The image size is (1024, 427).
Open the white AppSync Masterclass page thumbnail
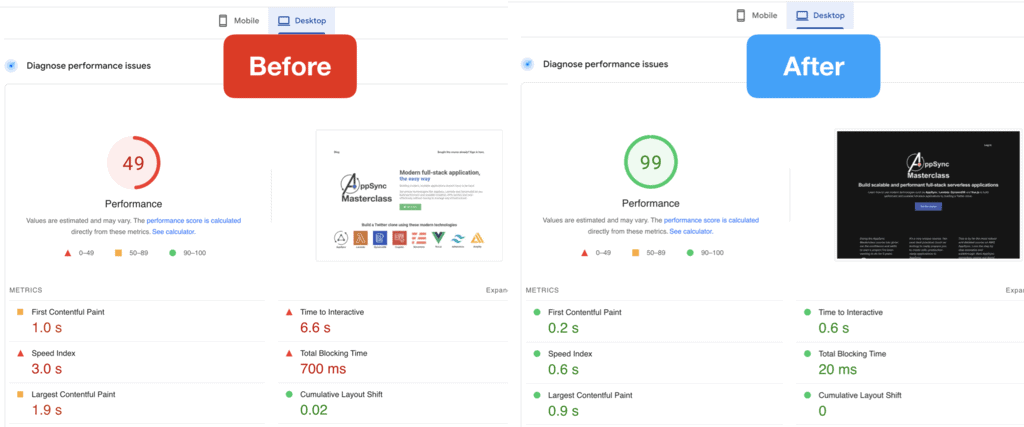coord(404,195)
